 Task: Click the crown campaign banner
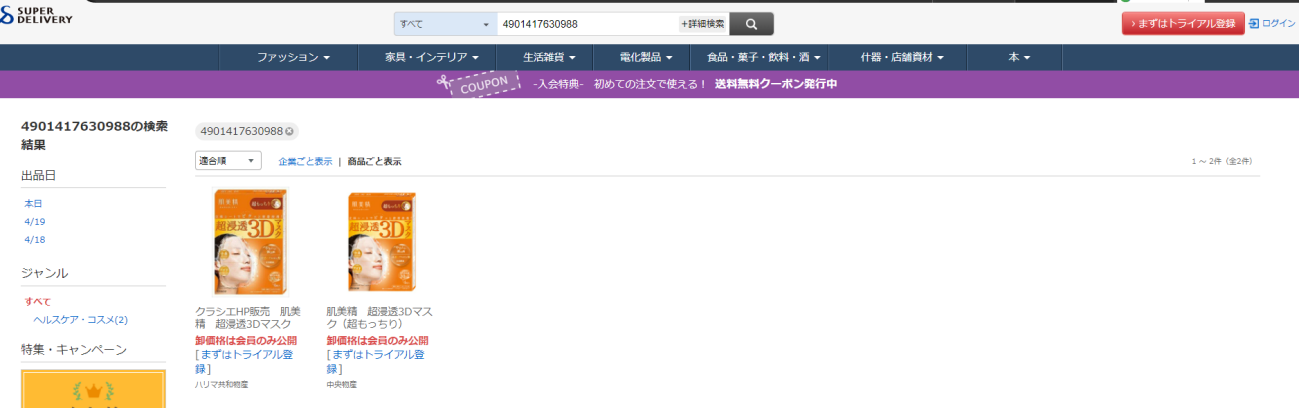pyautogui.click(x=93, y=389)
